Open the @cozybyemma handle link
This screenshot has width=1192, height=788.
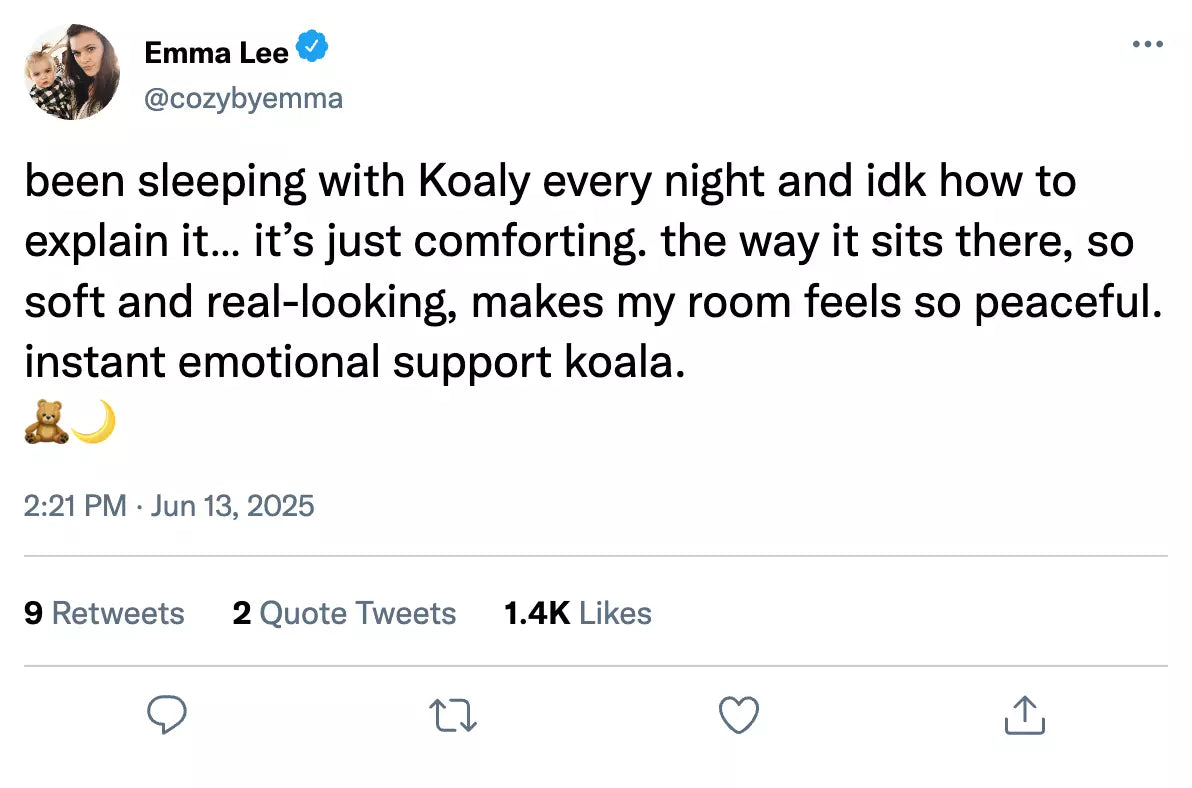pyautogui.click(x=243, y=98)
